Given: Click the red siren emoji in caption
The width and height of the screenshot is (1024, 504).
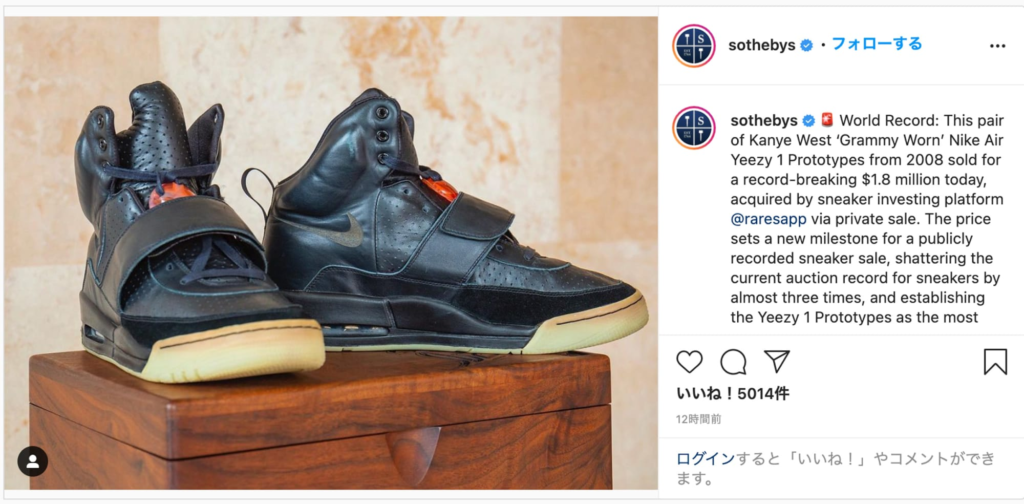Looking at the screenshot, I should [x=827, y=121].
